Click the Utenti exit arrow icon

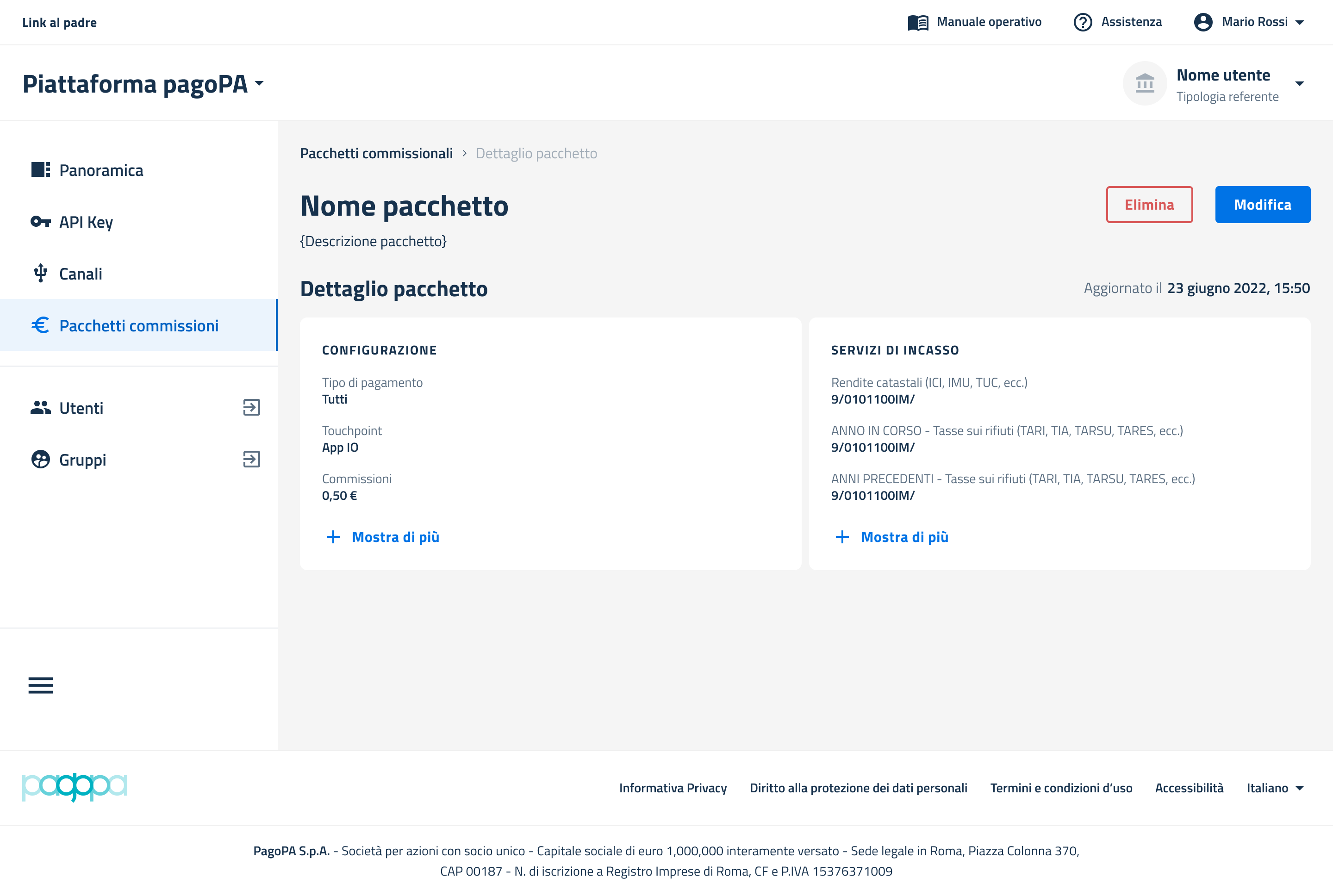click(251, 407)
